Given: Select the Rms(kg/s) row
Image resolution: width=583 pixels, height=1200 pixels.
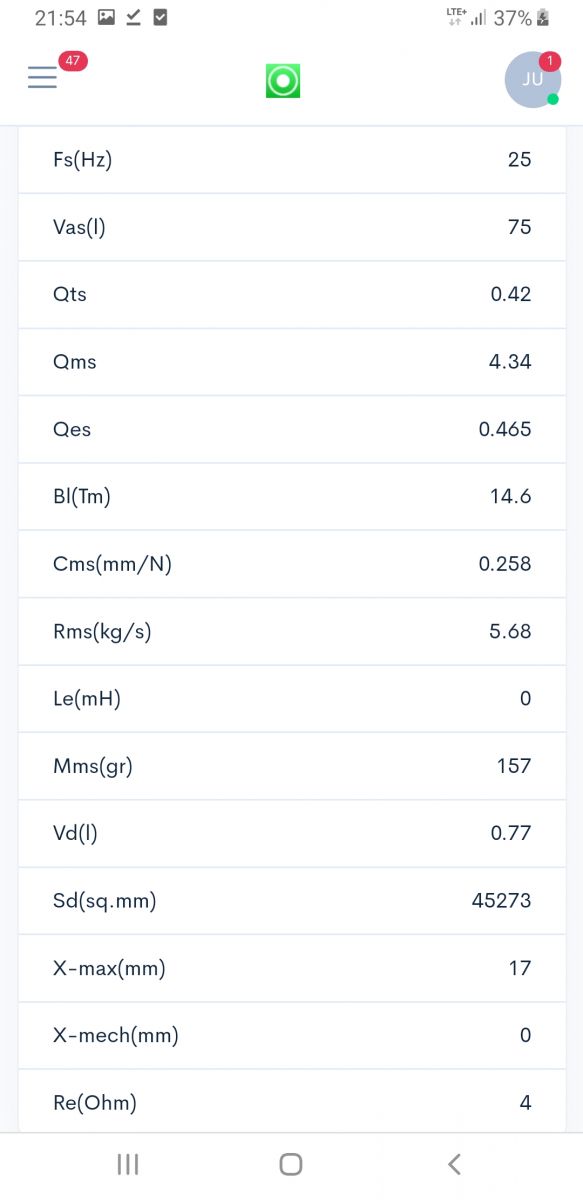Looking at the screenshot, I should 292,632.
